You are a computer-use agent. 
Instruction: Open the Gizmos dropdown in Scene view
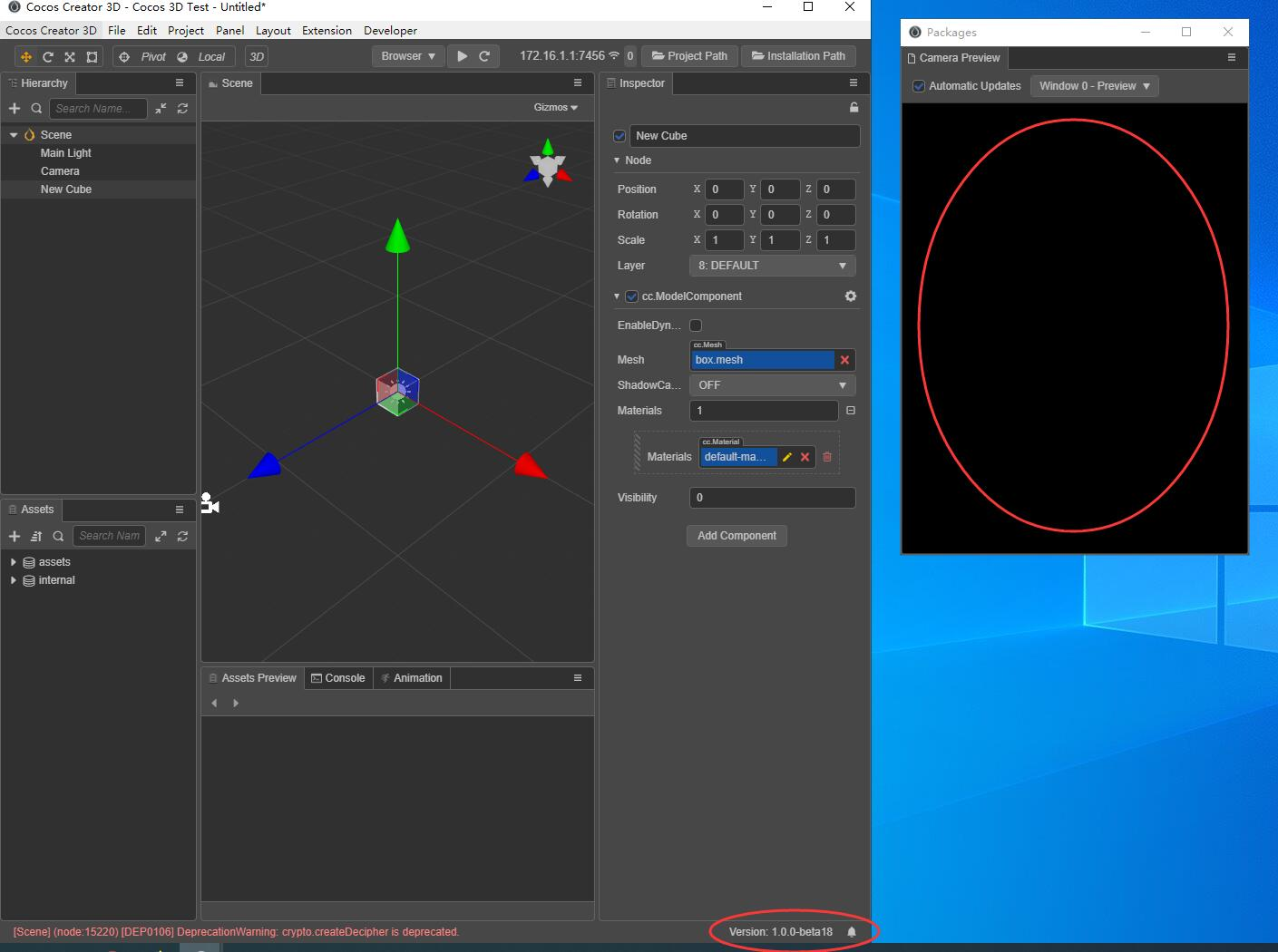click(x=555, y=107)
